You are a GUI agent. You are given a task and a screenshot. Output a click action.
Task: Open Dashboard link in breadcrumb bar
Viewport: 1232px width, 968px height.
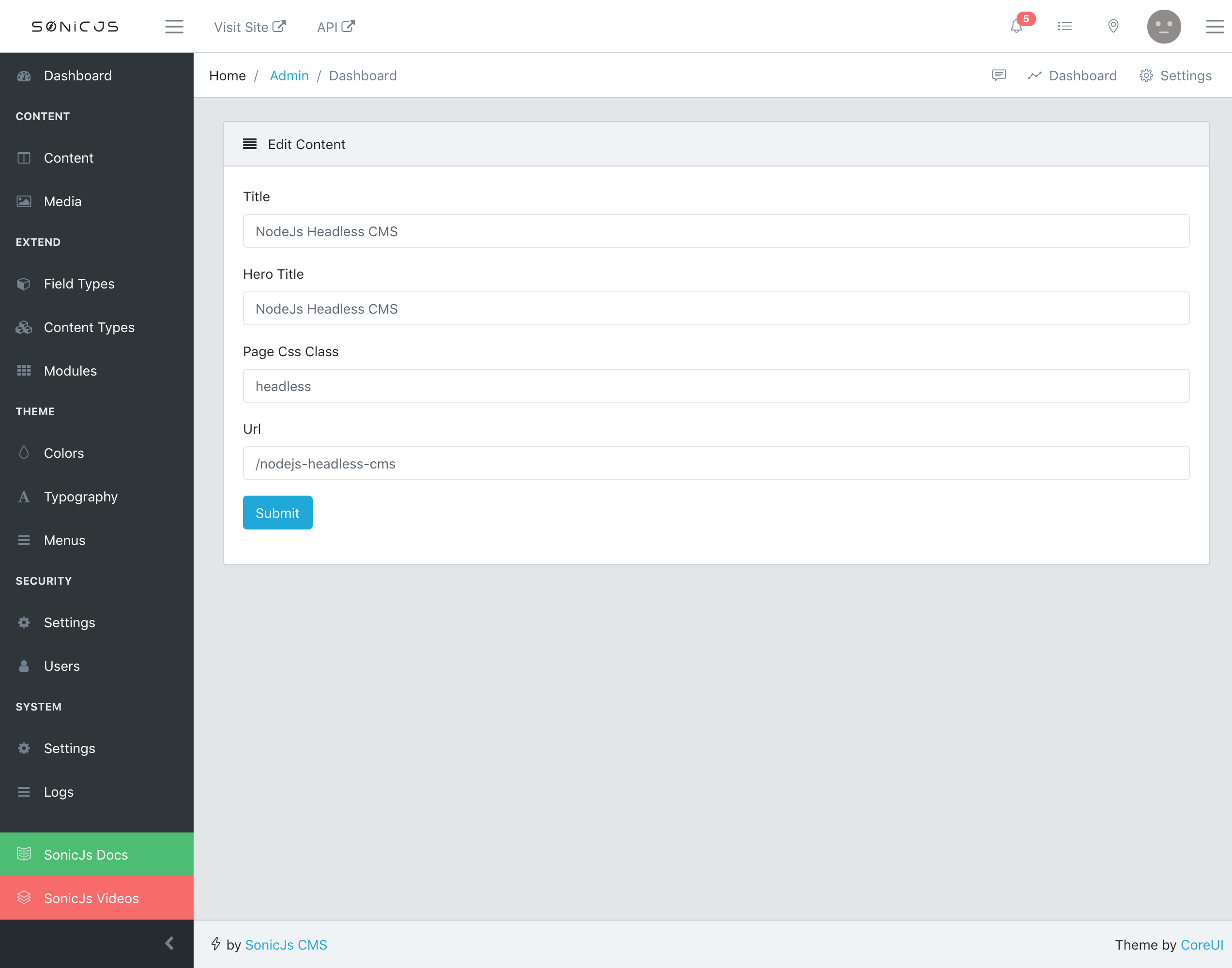coord(1072,76)
